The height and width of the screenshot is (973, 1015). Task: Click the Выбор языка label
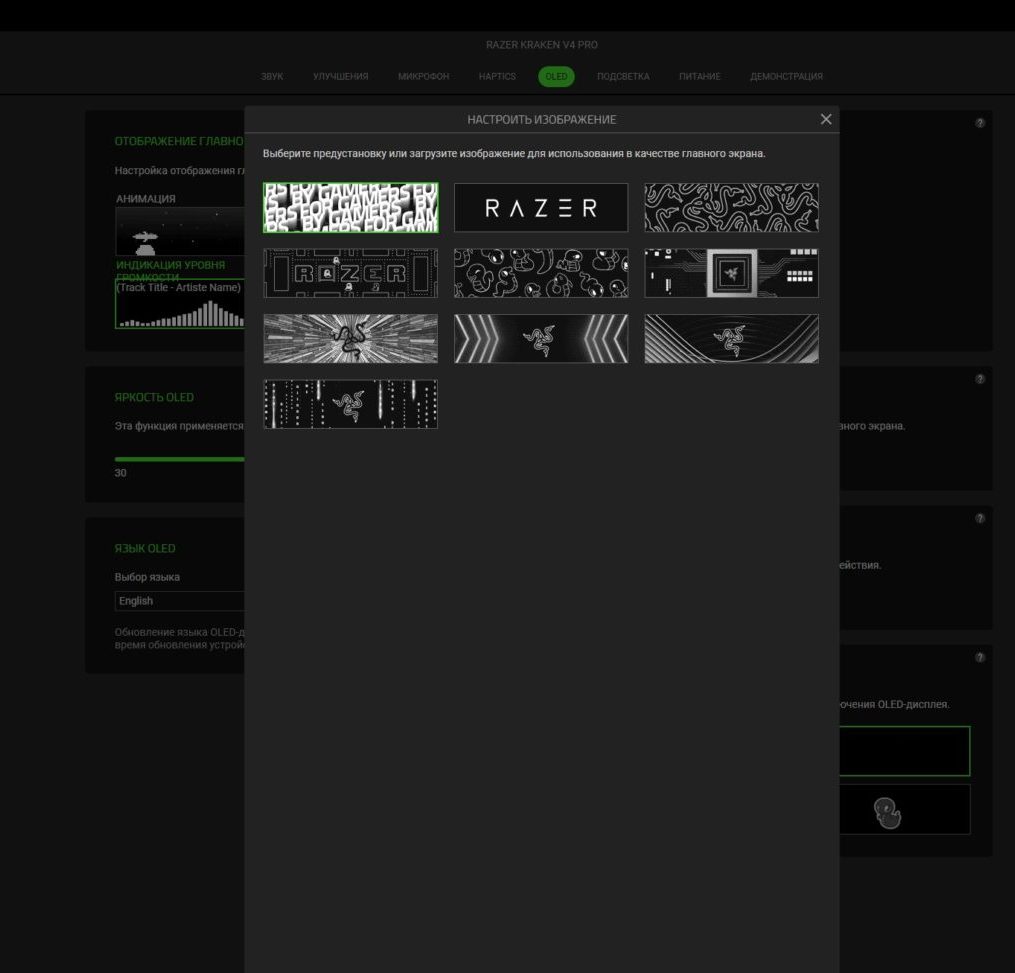coord(147,577)
